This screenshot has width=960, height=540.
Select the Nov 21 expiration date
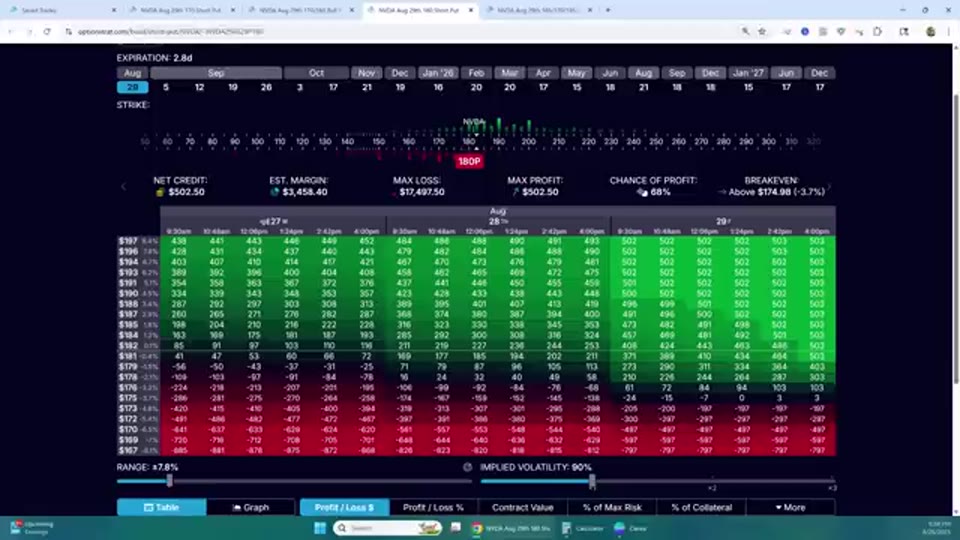click(367, 87)
